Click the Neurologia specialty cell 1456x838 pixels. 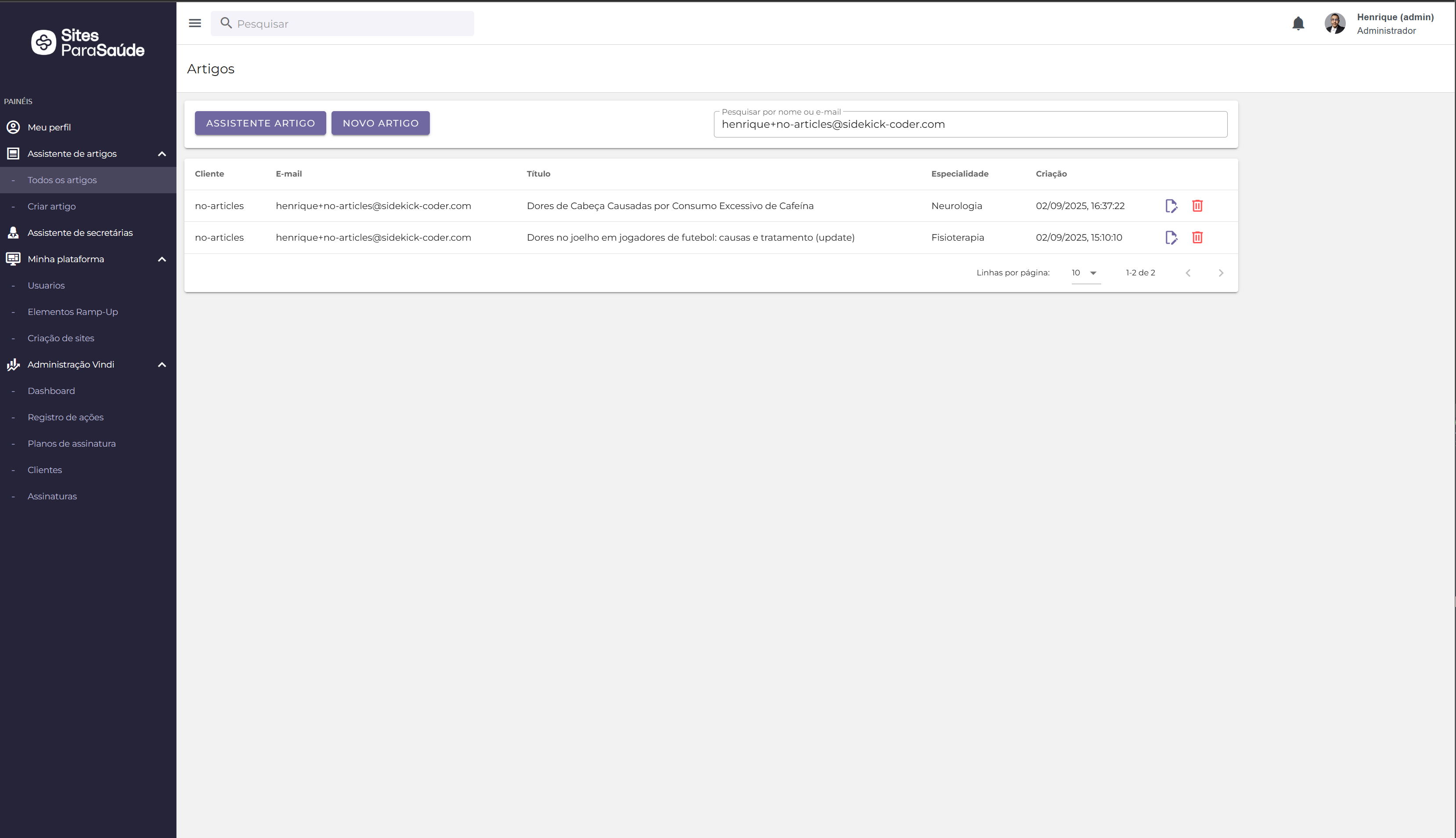[957, 206]
